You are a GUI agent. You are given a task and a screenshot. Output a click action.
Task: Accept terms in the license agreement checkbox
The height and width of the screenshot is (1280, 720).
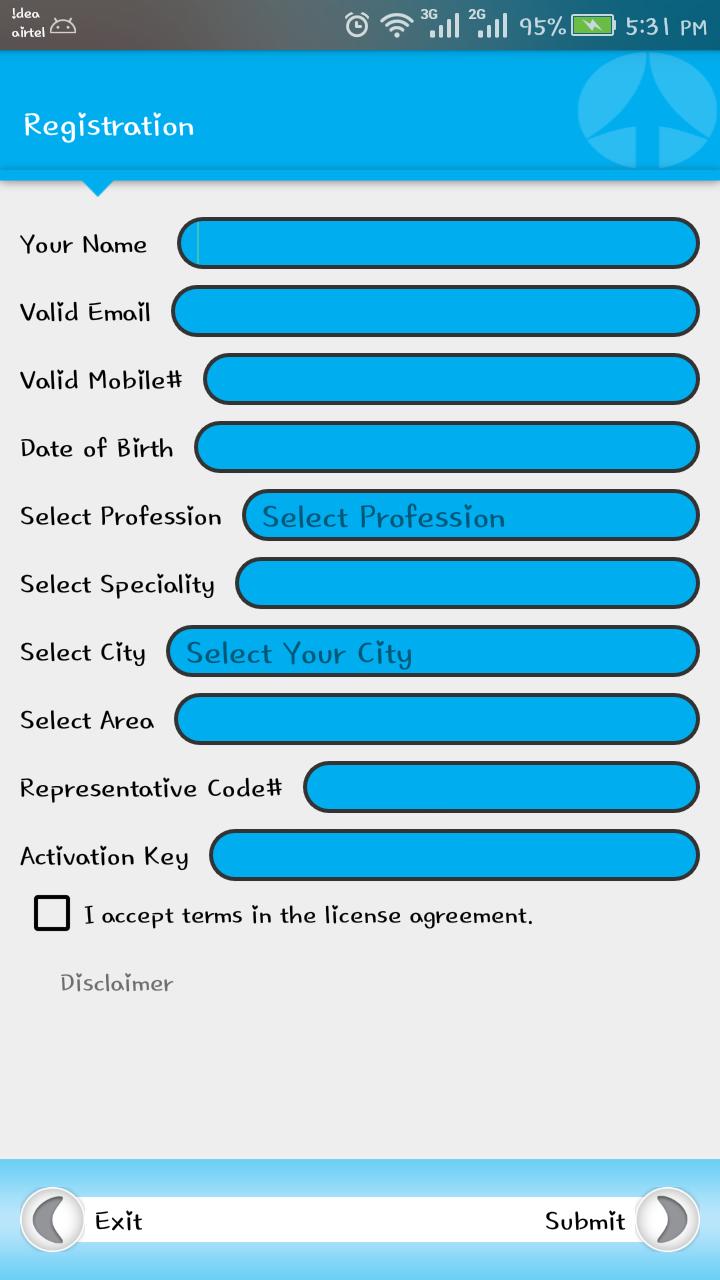(x=52, y=914)
